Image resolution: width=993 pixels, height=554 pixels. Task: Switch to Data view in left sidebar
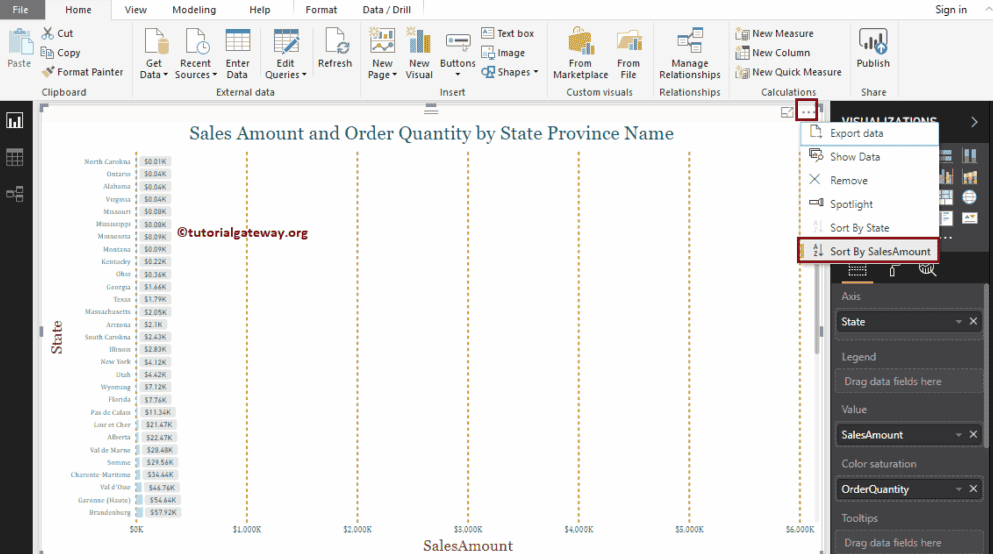coord(15,157)
